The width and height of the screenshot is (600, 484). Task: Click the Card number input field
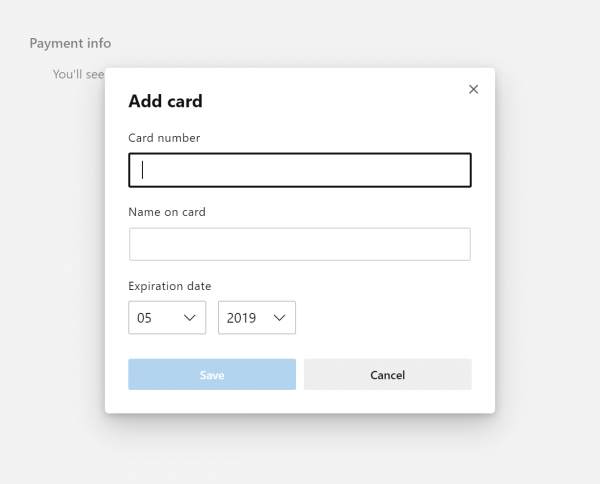coord(300,170)
